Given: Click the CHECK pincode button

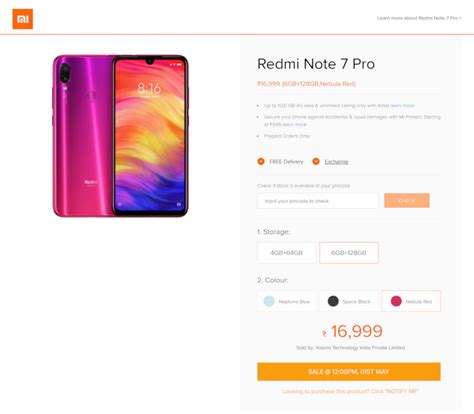Looking at the screenshot, I should coord(407,201).
